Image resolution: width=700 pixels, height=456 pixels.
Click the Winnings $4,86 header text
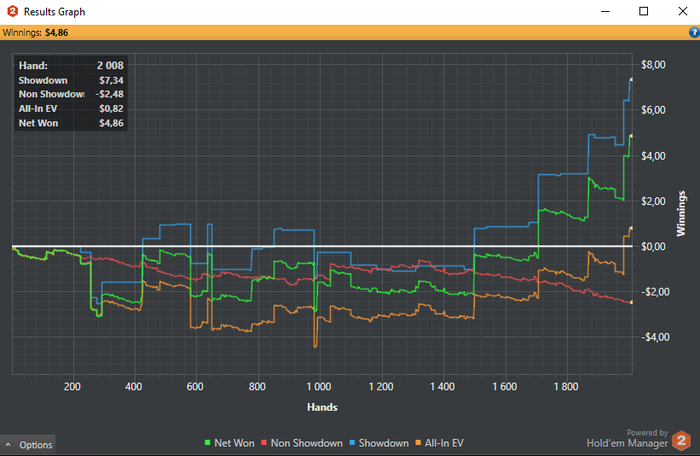coord(35,33)
